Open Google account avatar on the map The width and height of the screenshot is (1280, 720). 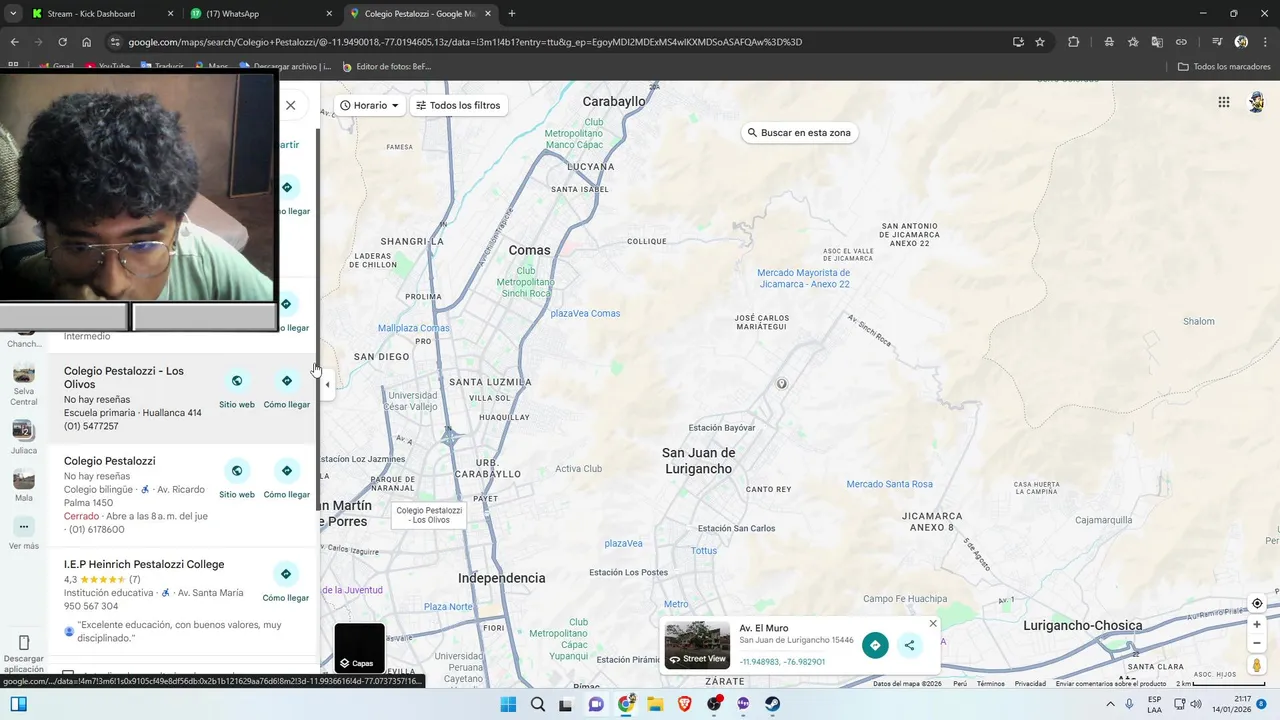(x=1257, y=102)
